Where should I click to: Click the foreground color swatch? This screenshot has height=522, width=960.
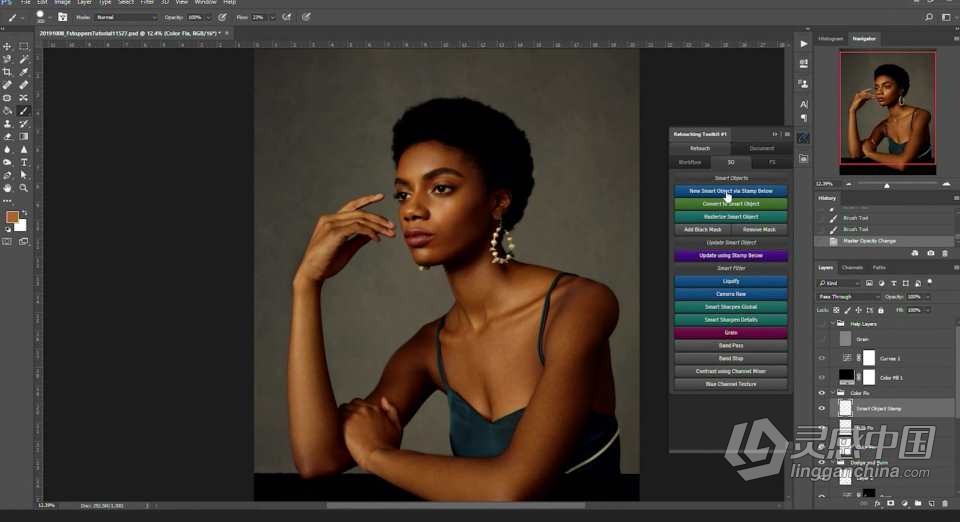12,217
